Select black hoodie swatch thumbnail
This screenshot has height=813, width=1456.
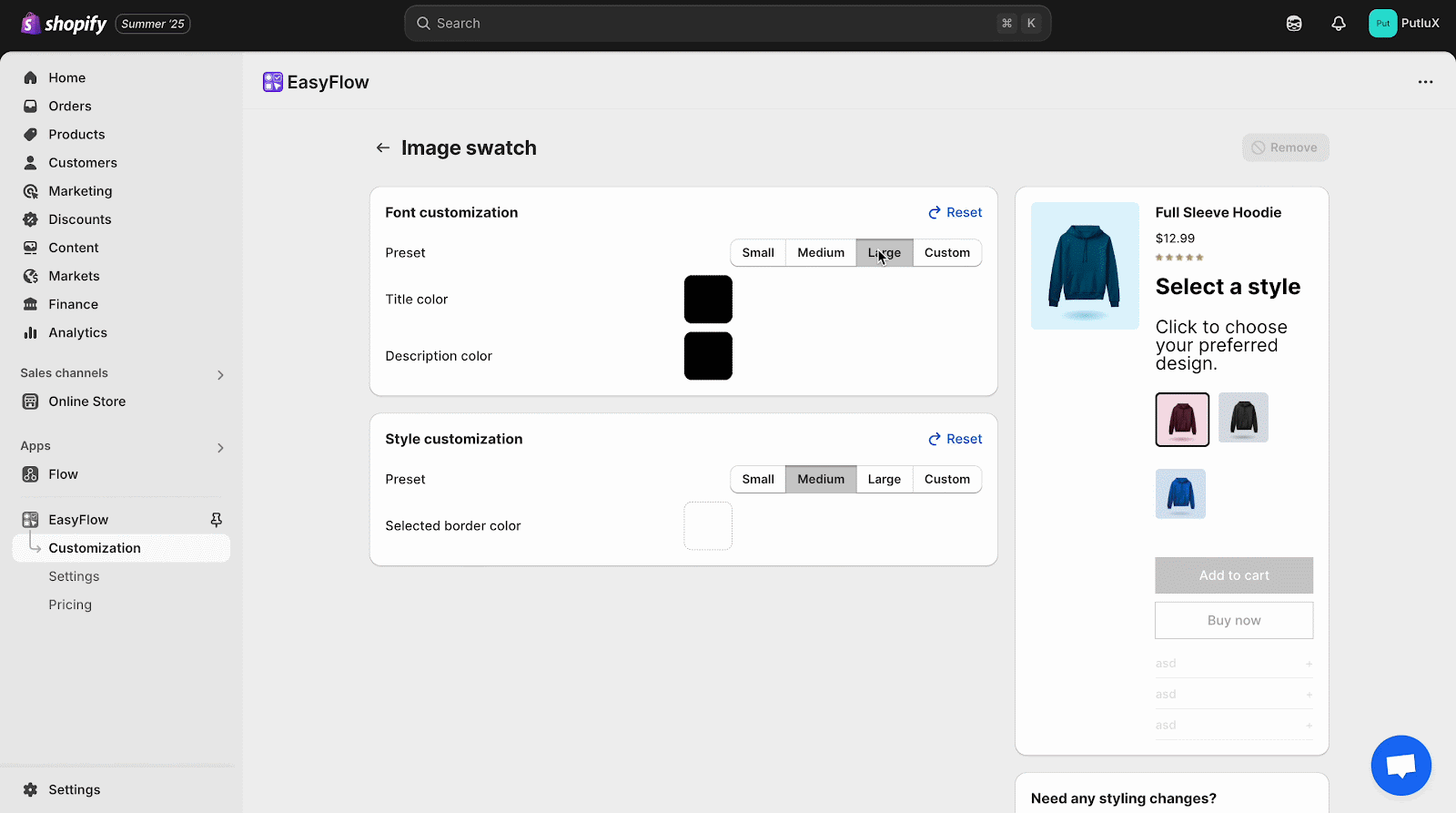pos(1243,418)
